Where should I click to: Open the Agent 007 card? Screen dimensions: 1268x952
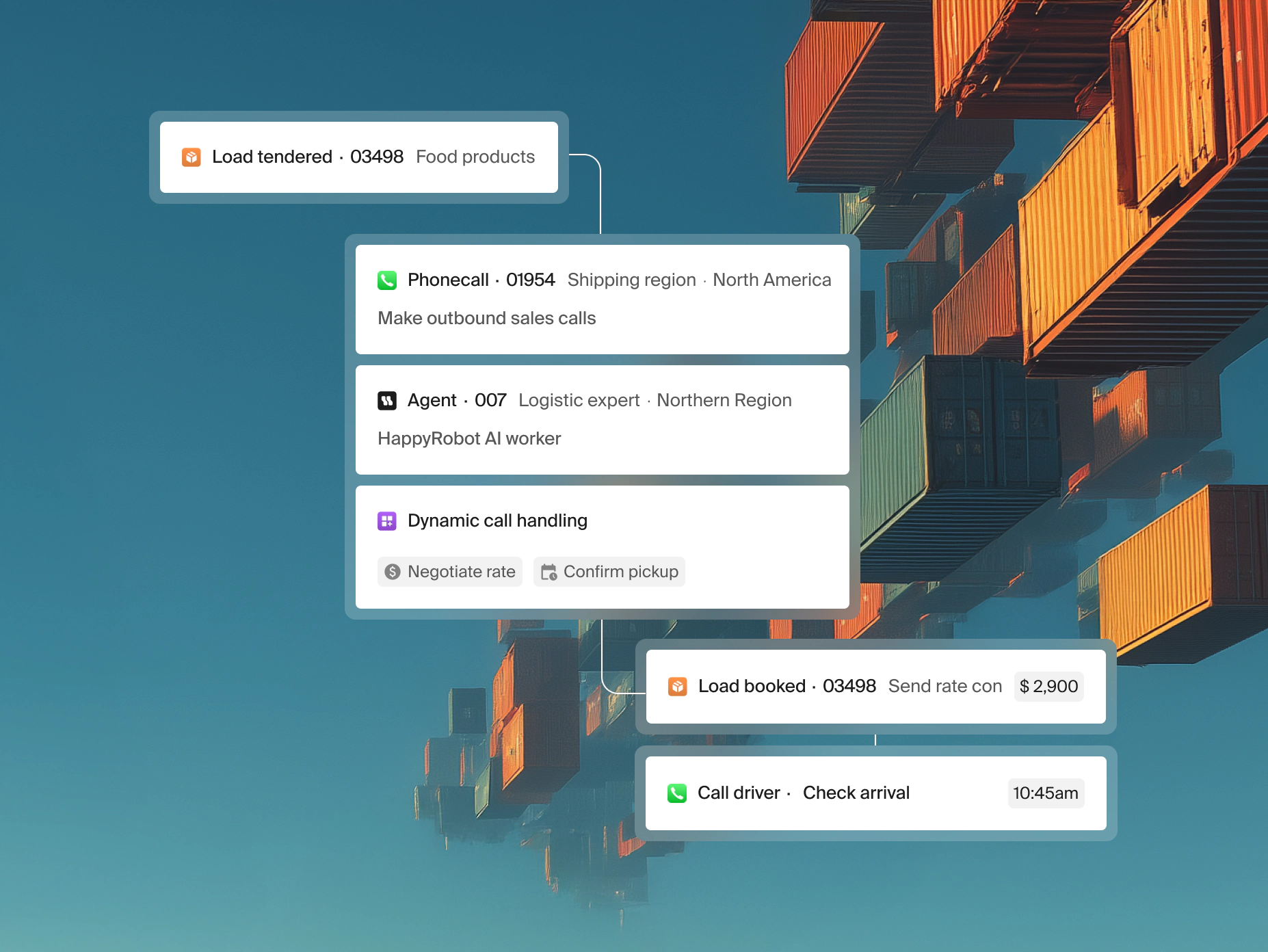603,420
